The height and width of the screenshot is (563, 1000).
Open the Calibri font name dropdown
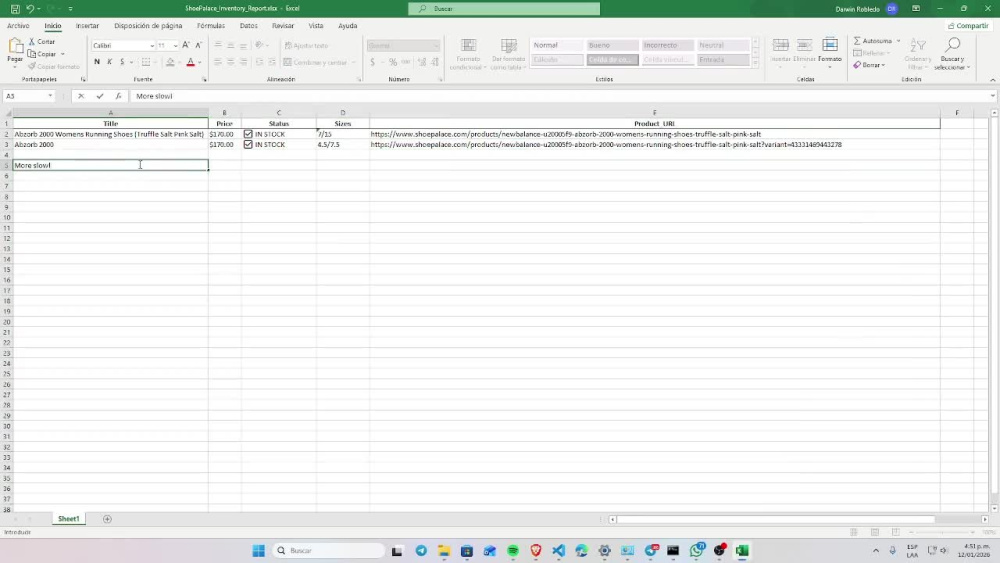(152, 46)
